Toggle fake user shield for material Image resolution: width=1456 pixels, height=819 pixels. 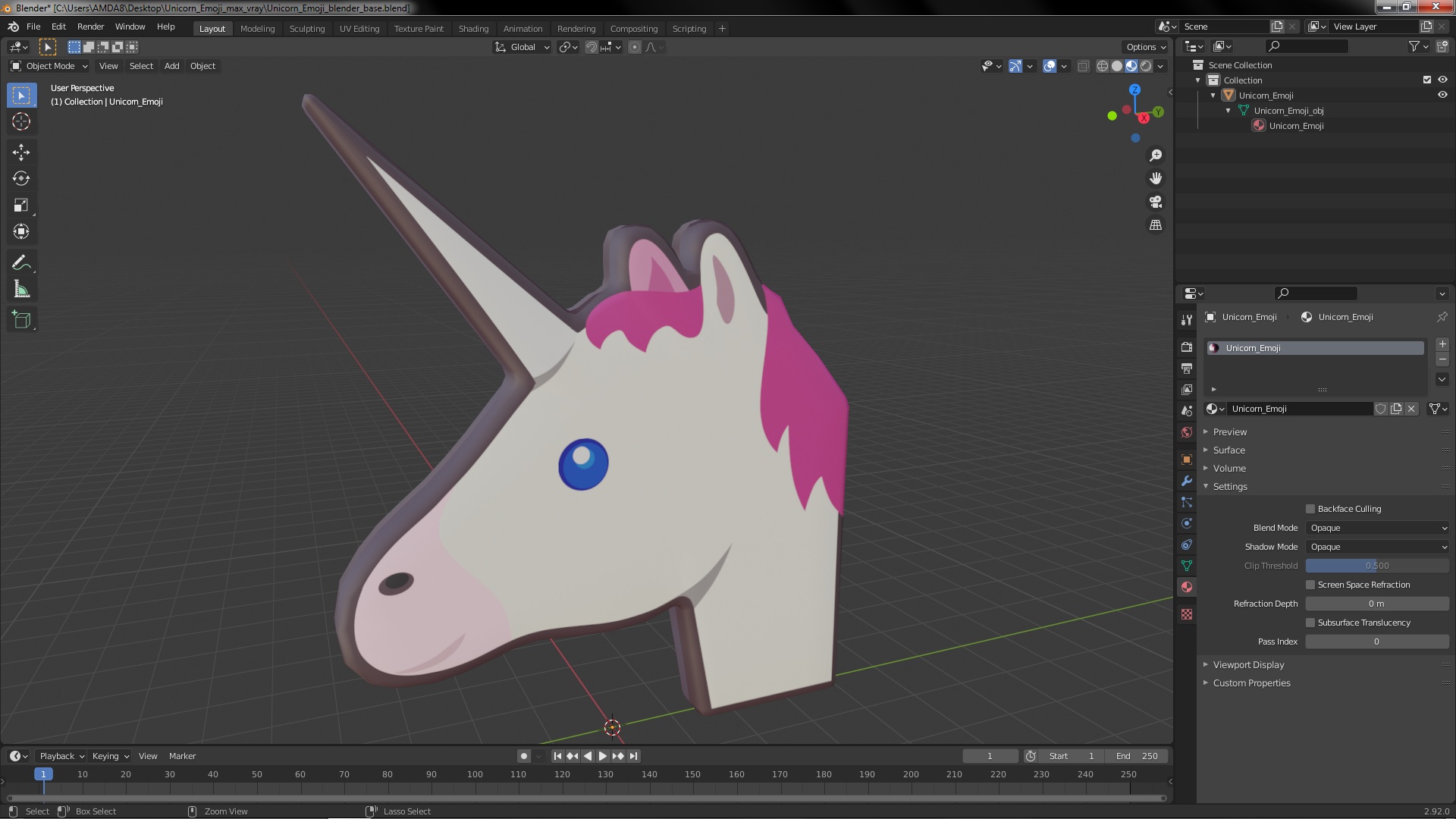(1381, 409)
